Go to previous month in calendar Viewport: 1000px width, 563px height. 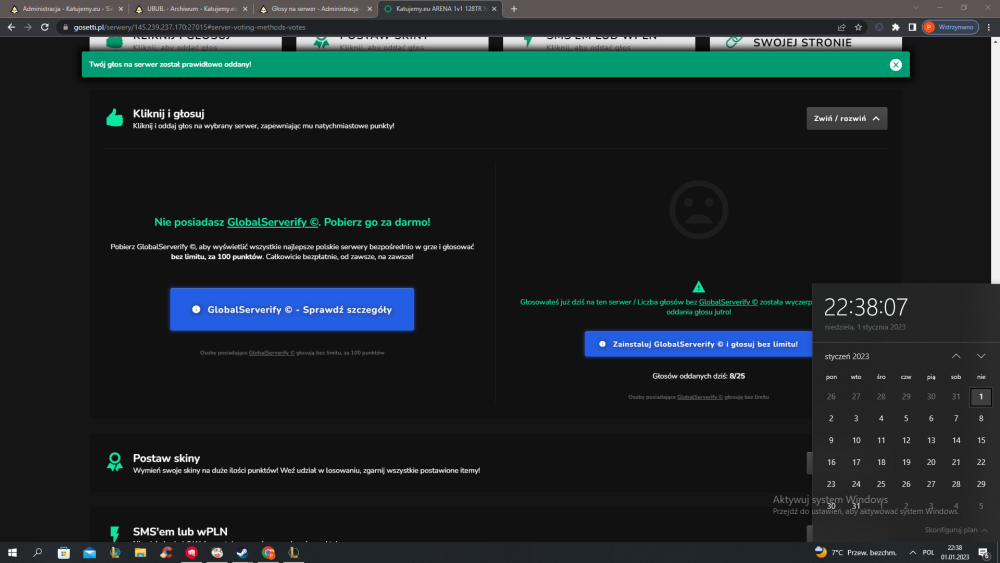point(955,356)
